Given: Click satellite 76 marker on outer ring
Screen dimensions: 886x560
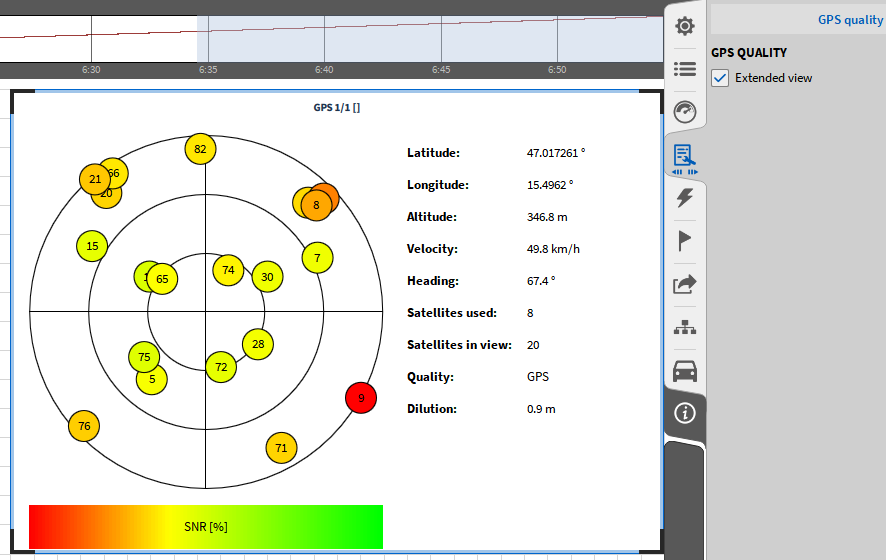Looking at the screenshot, I should click(x=84, y=426).
